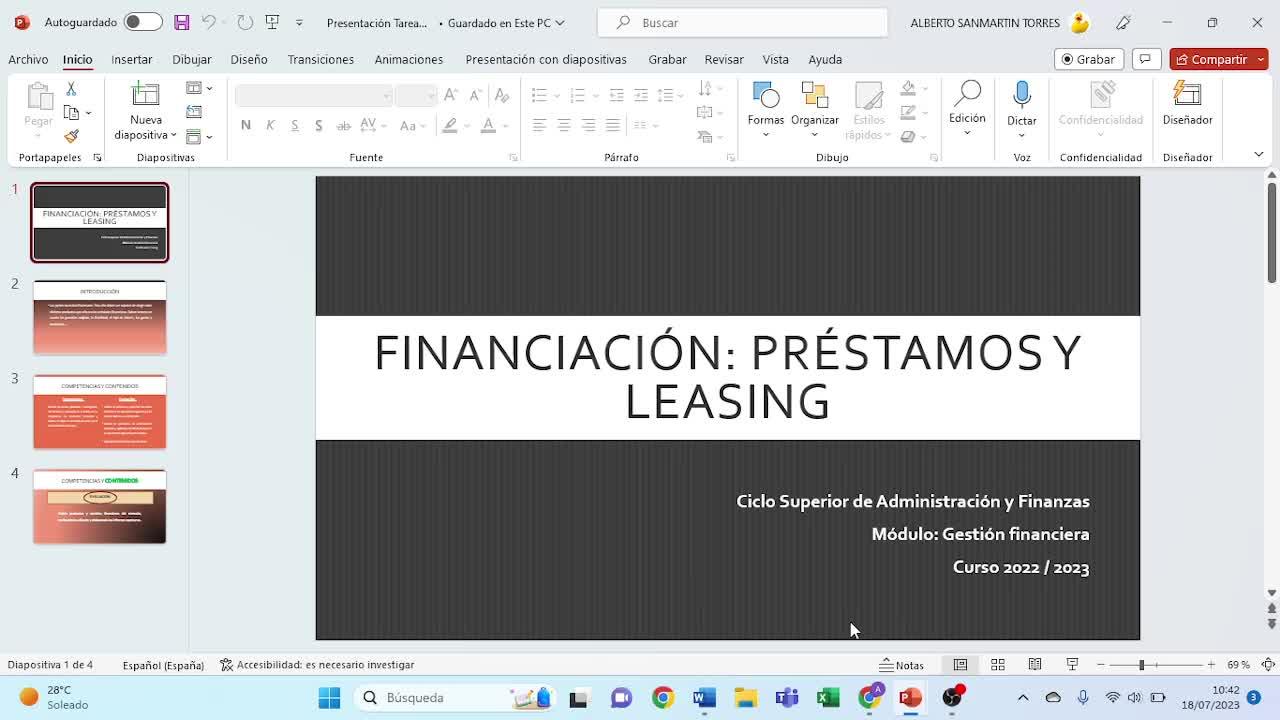Select slide 3 Competencias y Contenidos thumbnail
Image resolution: width=1280 pixels, height=720 pixels.
pos(100,412)
